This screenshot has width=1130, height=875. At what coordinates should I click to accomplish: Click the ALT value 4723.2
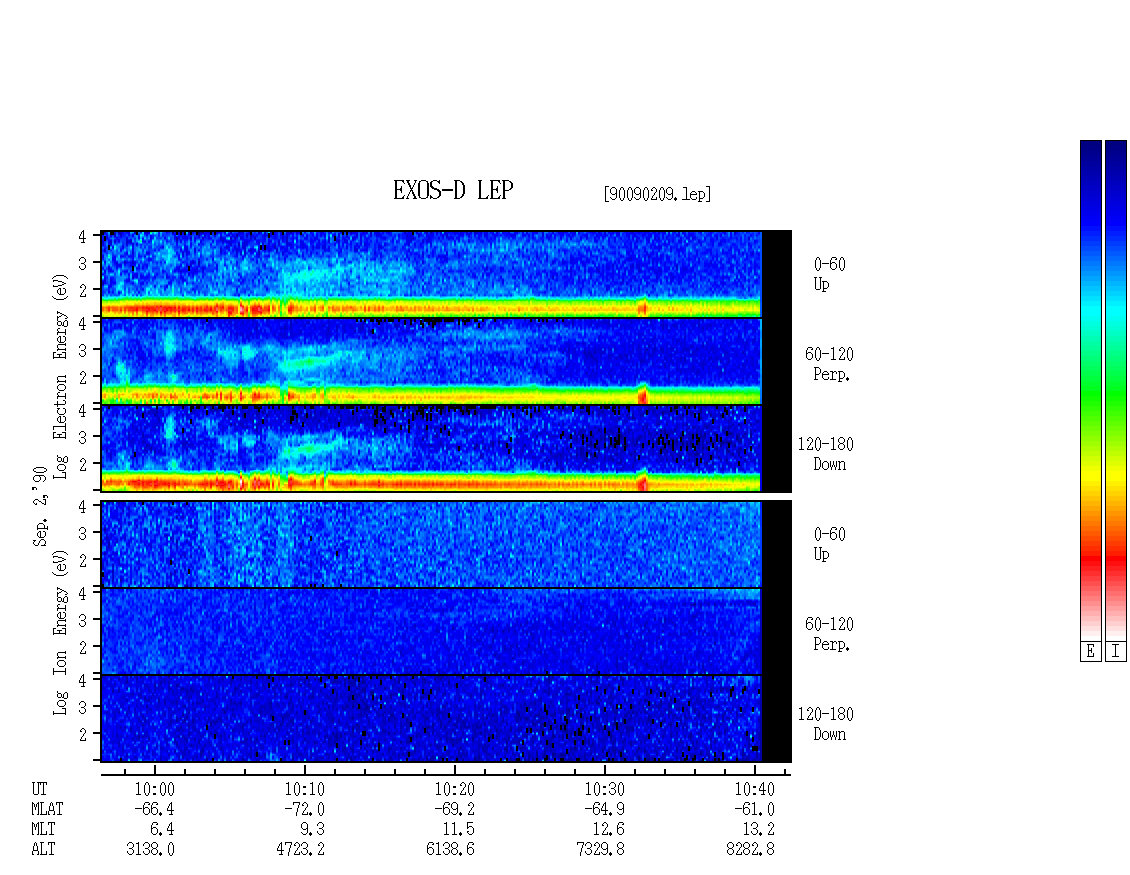[x=301, y=850]
